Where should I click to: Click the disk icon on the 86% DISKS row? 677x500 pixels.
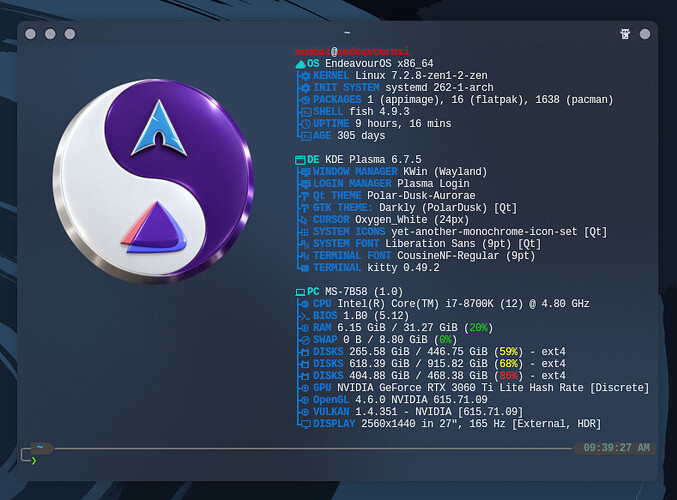305,377
